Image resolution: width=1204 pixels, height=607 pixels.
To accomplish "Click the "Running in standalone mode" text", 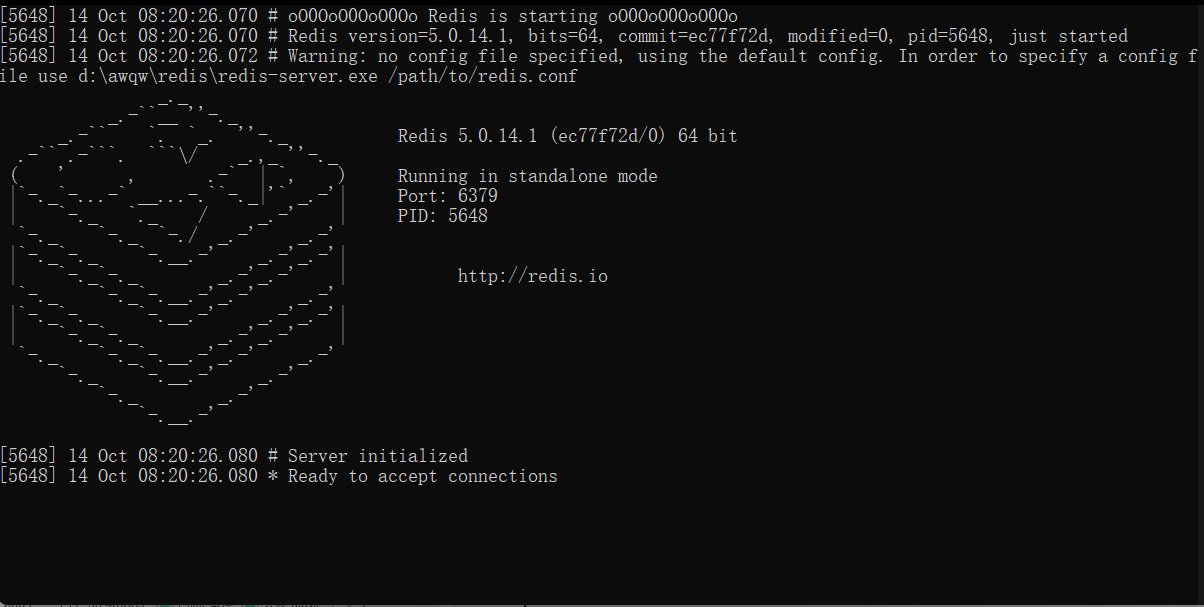I will [528, 176].
